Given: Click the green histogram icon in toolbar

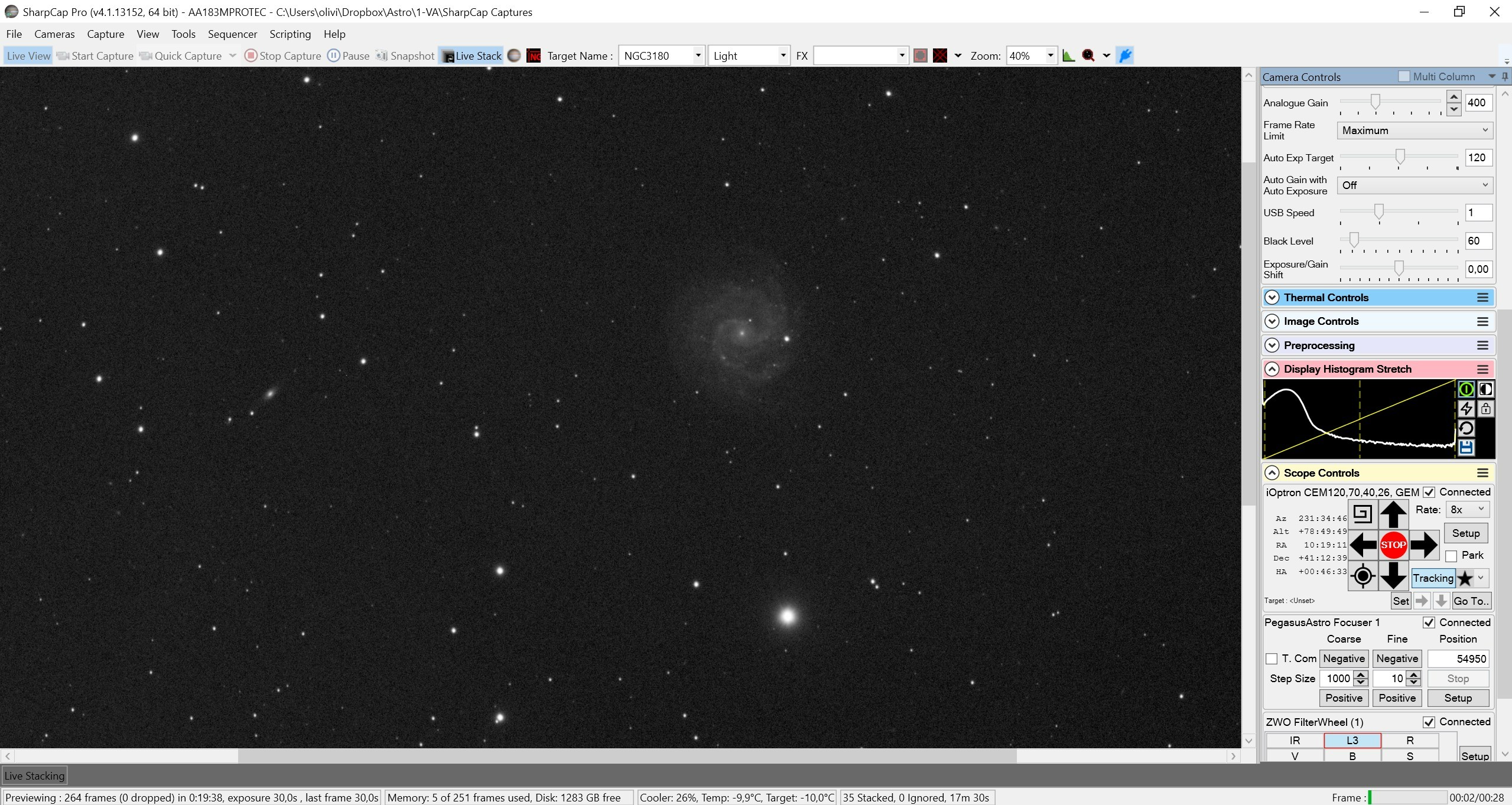Looking at the screenshot, I should point(1068,56).
